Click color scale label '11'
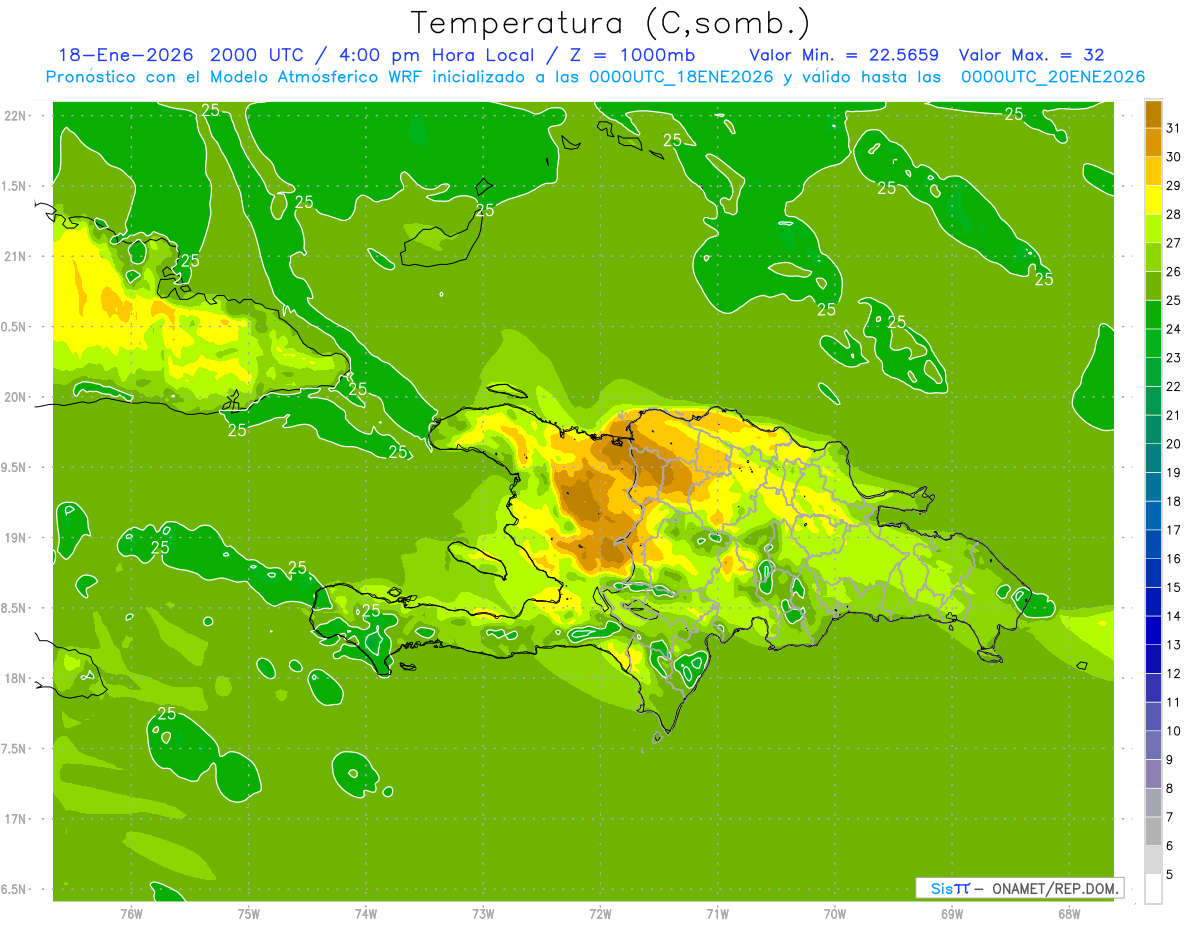Viewport: 1200px width, 927px height. pos(1174,702)
